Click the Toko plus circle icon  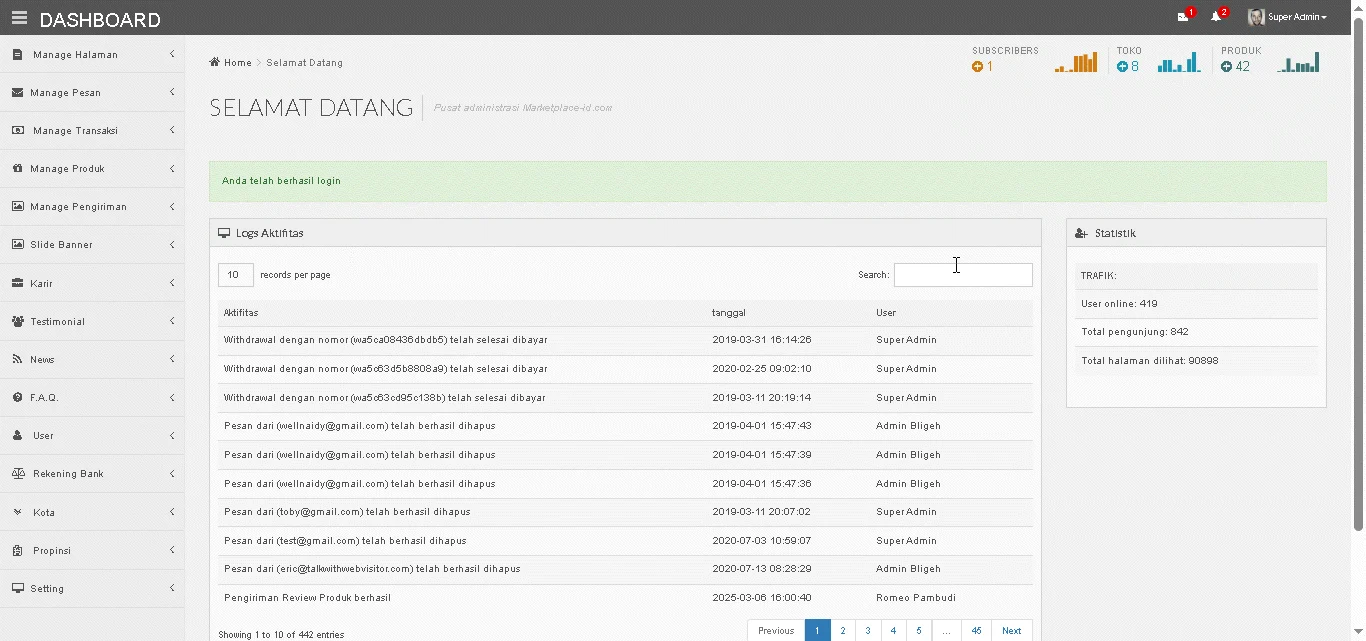(x=1122, y=67)
